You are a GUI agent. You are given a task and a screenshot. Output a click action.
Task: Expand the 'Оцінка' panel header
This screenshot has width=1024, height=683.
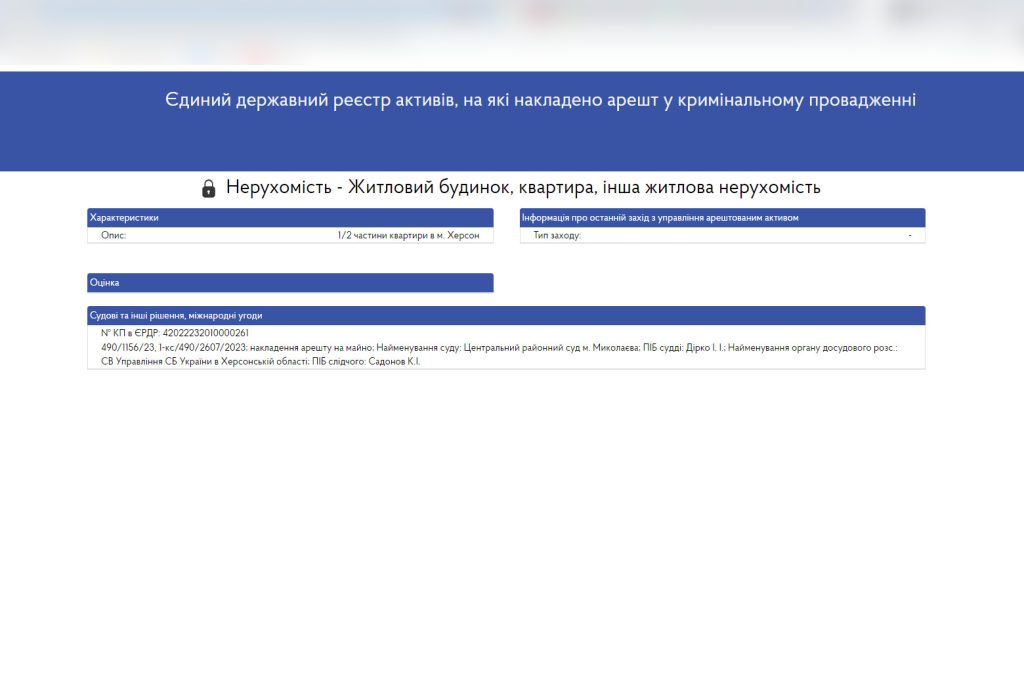[x=290, y=283]
